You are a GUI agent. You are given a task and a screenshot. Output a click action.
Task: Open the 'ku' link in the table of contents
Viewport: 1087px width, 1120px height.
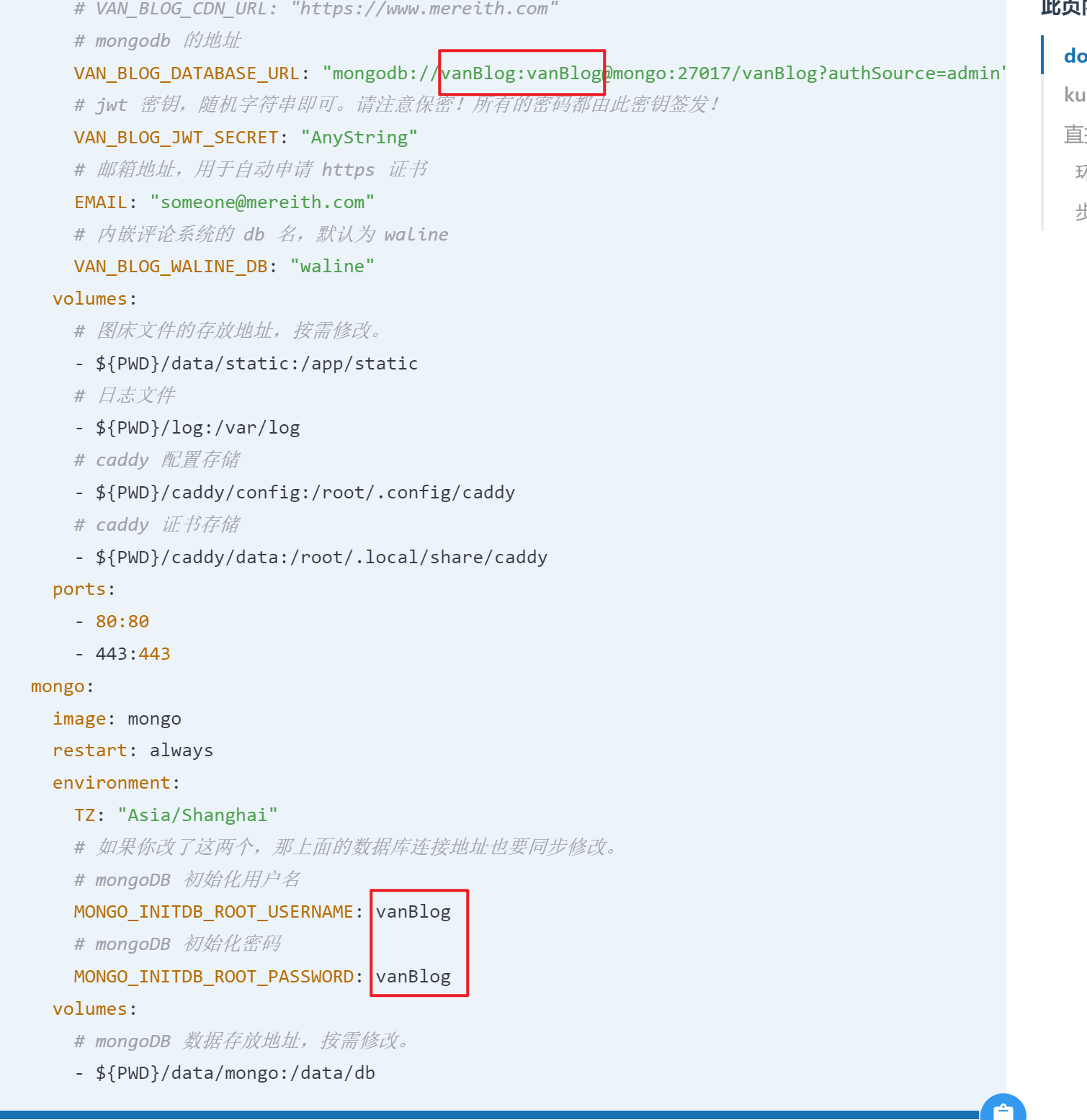click(x=1075, y=94)
